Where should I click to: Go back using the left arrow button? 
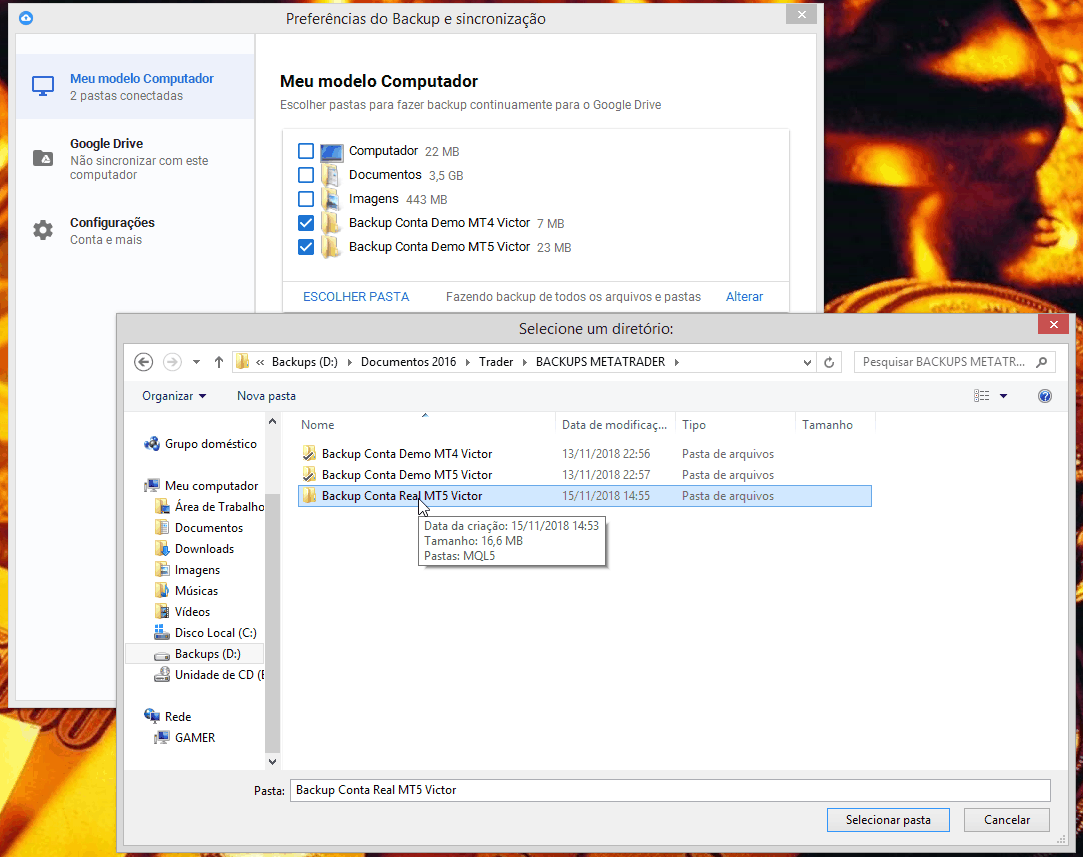pos(144,362)
